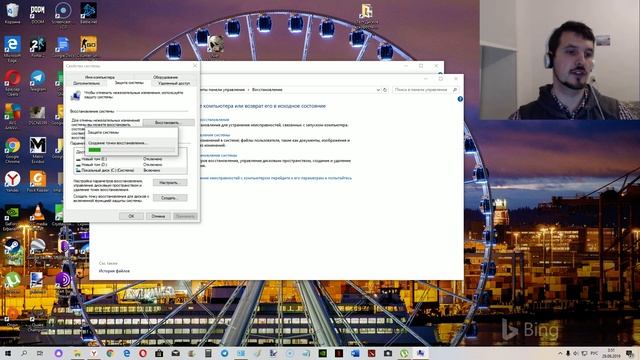Launch the DOOM desktop shortcut
This screenshot has width=640, height=360.
pos(38,13)
